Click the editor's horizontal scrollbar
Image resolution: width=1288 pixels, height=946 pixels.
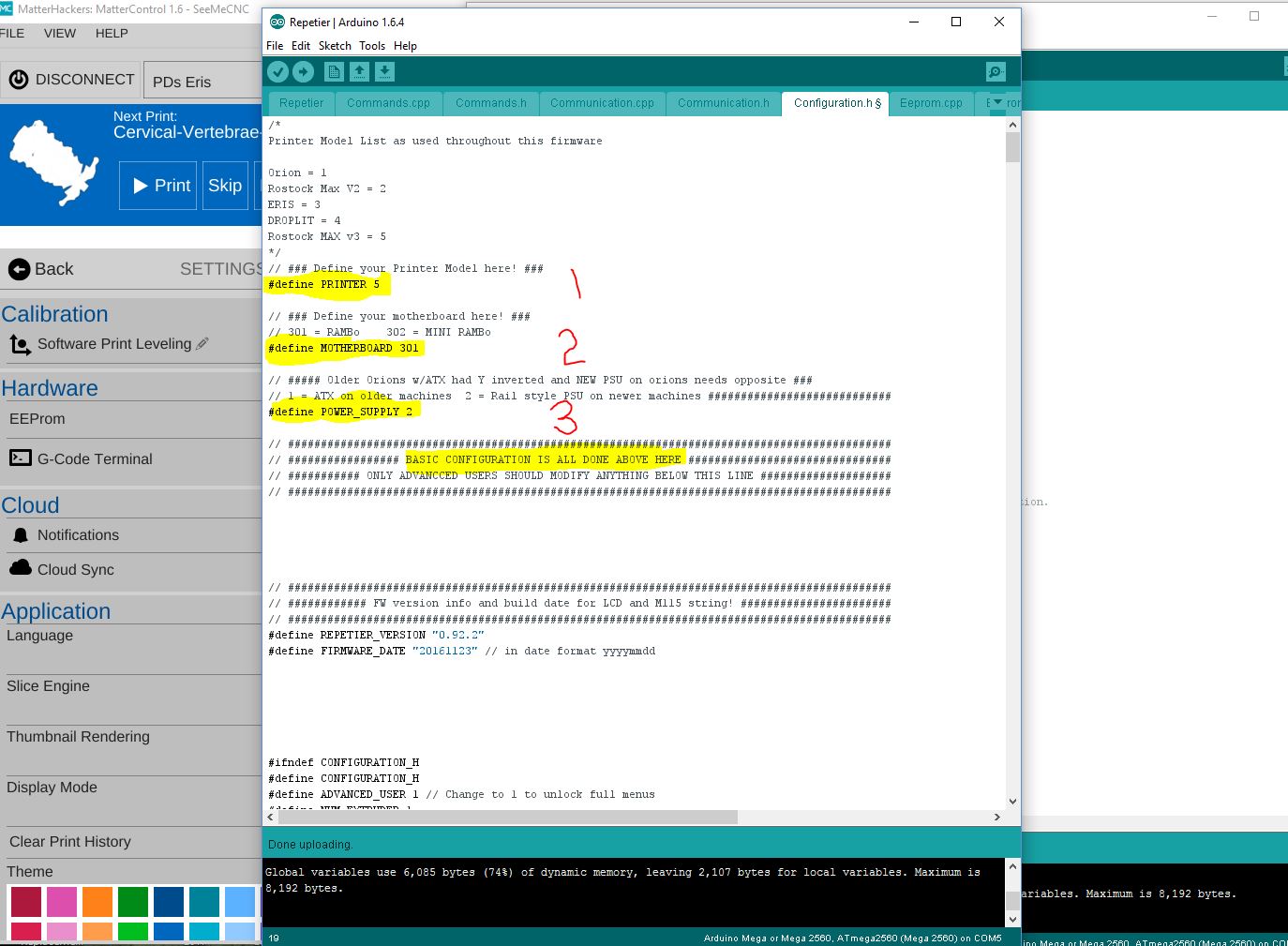tap(506, 817)
